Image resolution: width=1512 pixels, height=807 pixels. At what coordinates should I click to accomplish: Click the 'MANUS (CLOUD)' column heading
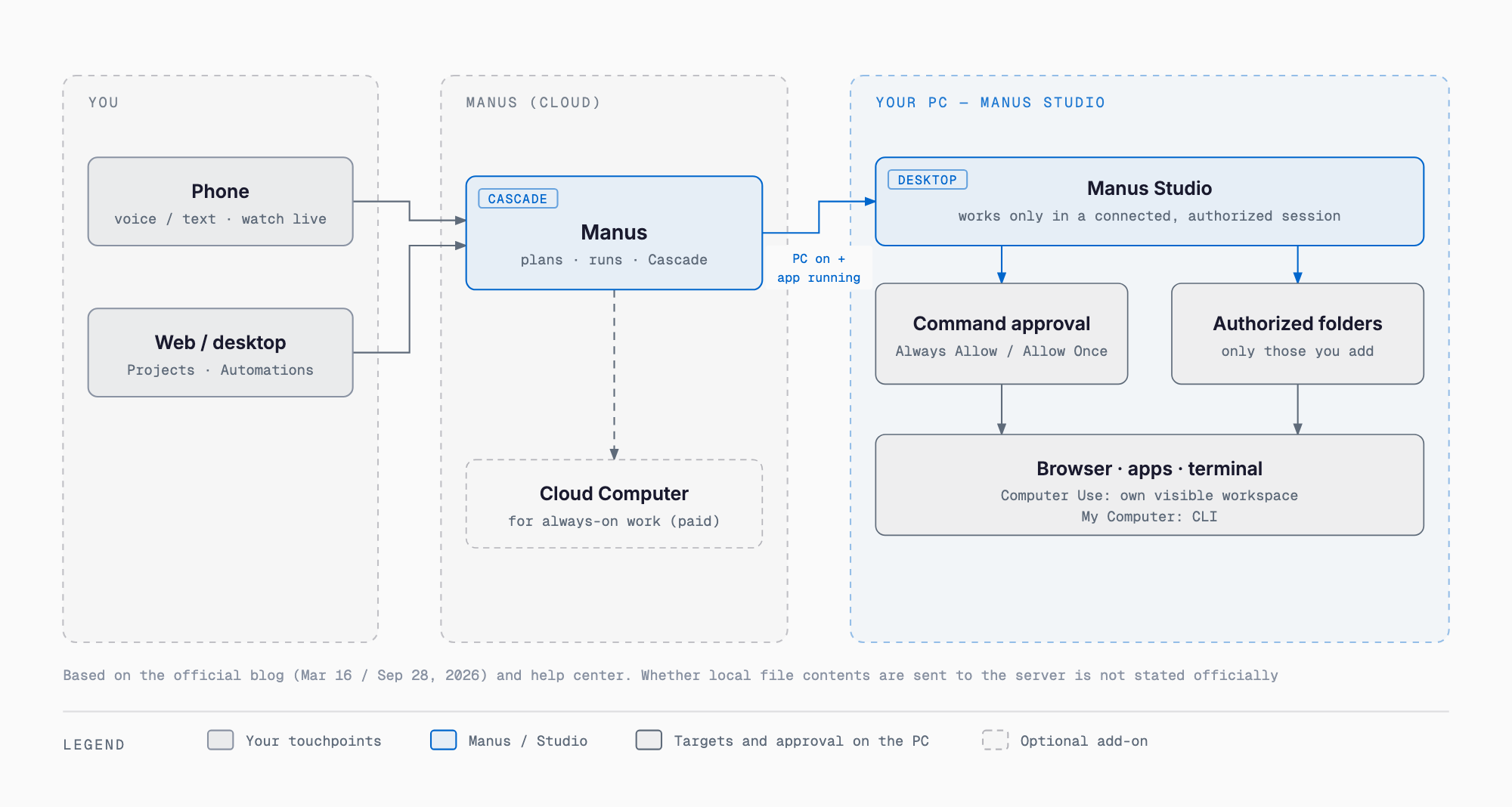click(533, 103)
